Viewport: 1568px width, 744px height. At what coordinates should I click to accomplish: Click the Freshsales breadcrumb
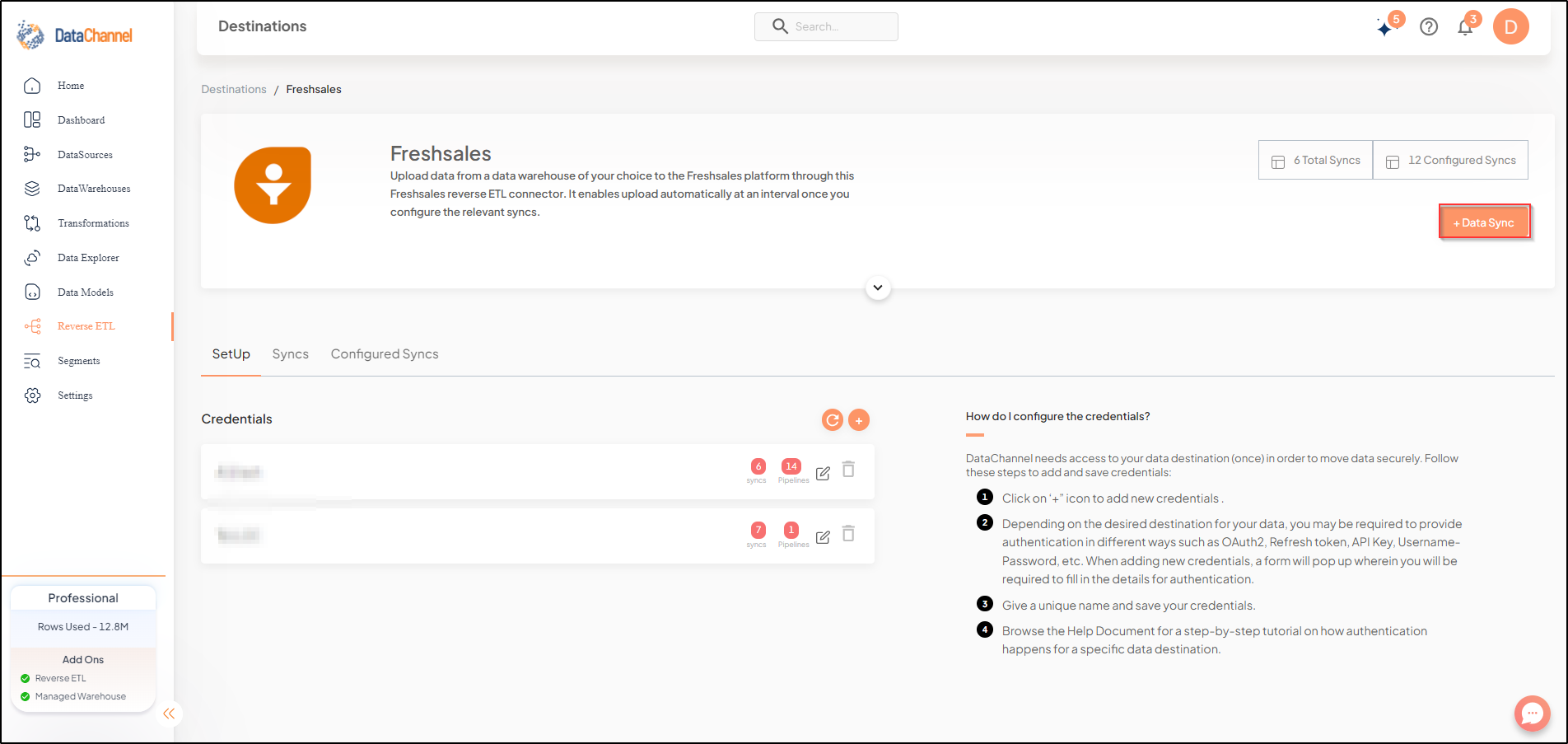[x=314, y=89]
